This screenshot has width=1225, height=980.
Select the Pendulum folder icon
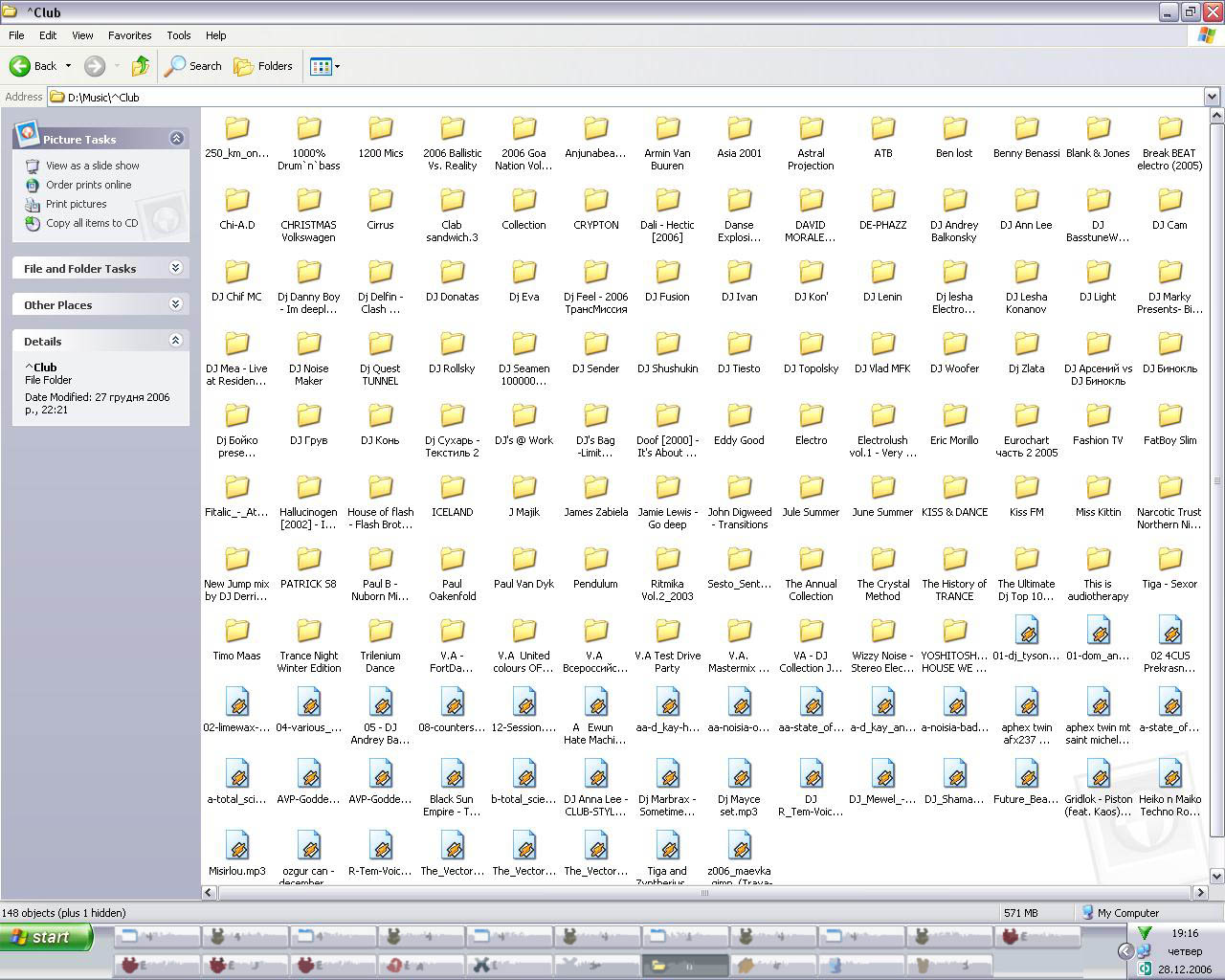tap(595, 559)
